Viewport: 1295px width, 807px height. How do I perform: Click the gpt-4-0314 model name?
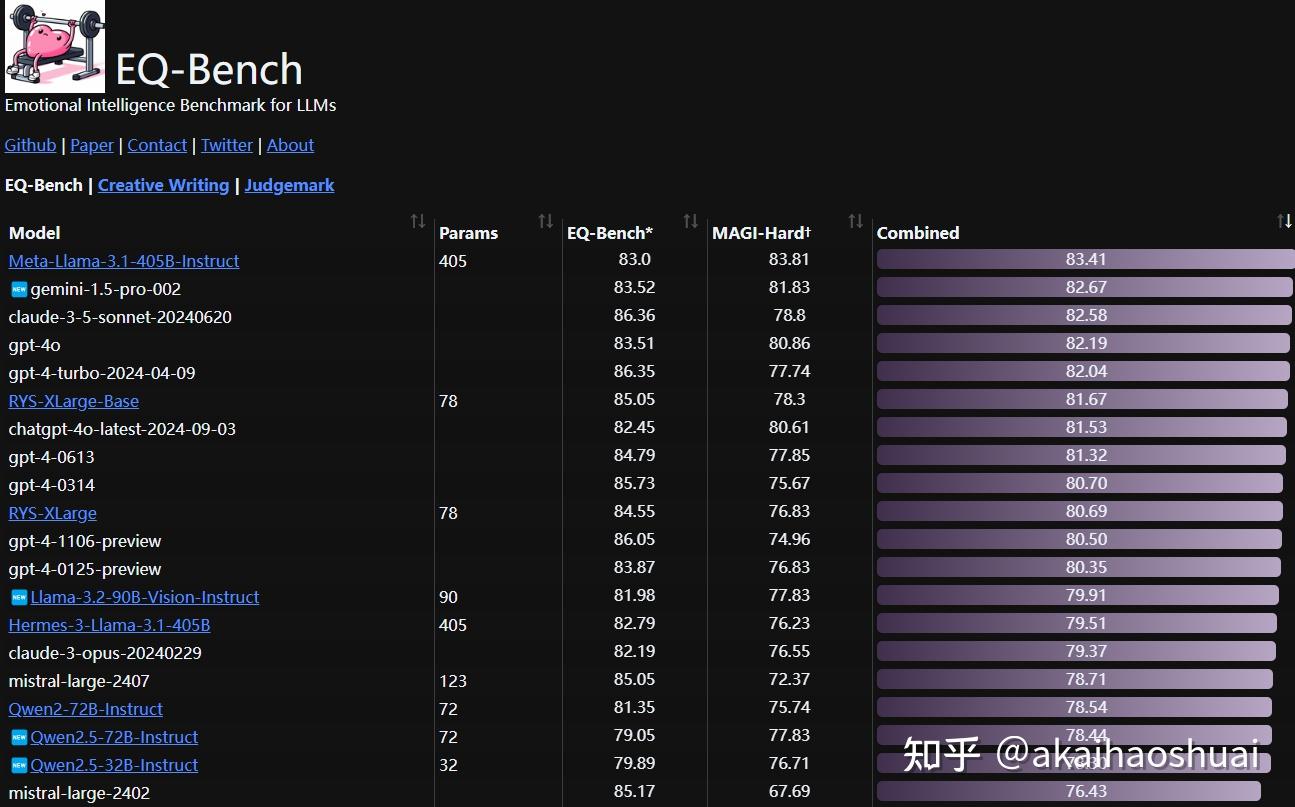point(52,485)
